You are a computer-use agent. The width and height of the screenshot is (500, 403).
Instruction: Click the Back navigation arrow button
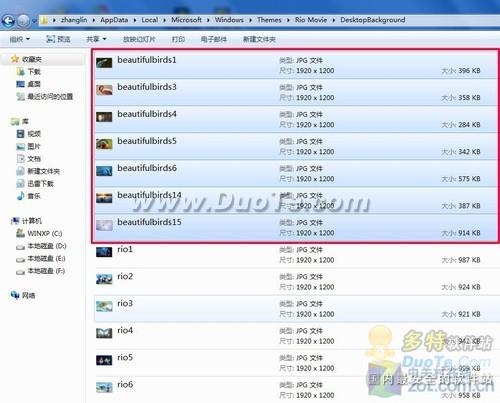pyautogui.click(x=8, y=21)
